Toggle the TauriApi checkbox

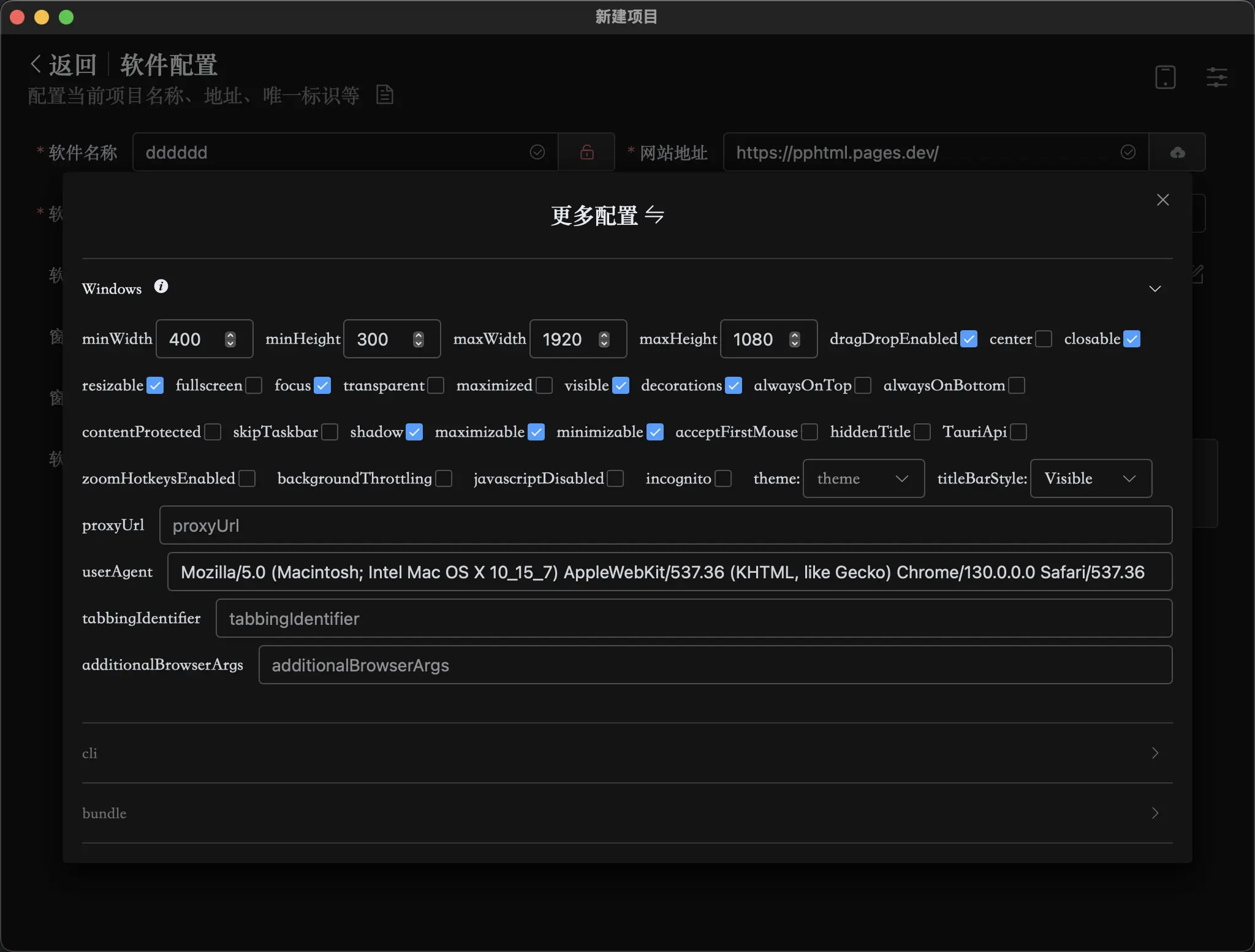coord(1018,432)
